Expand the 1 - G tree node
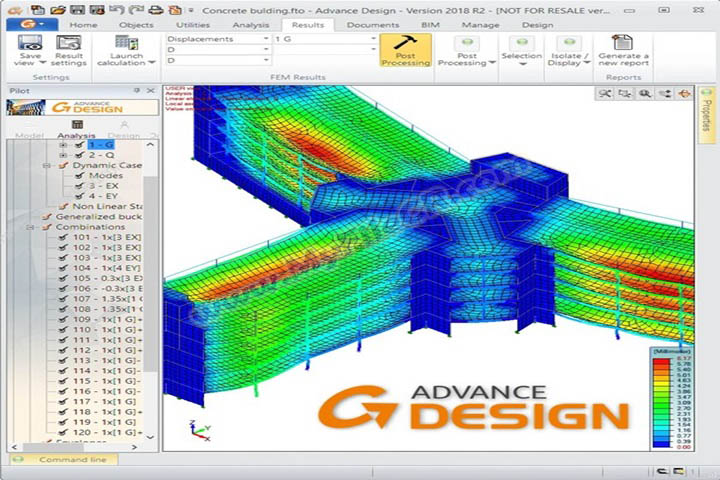 63,145
